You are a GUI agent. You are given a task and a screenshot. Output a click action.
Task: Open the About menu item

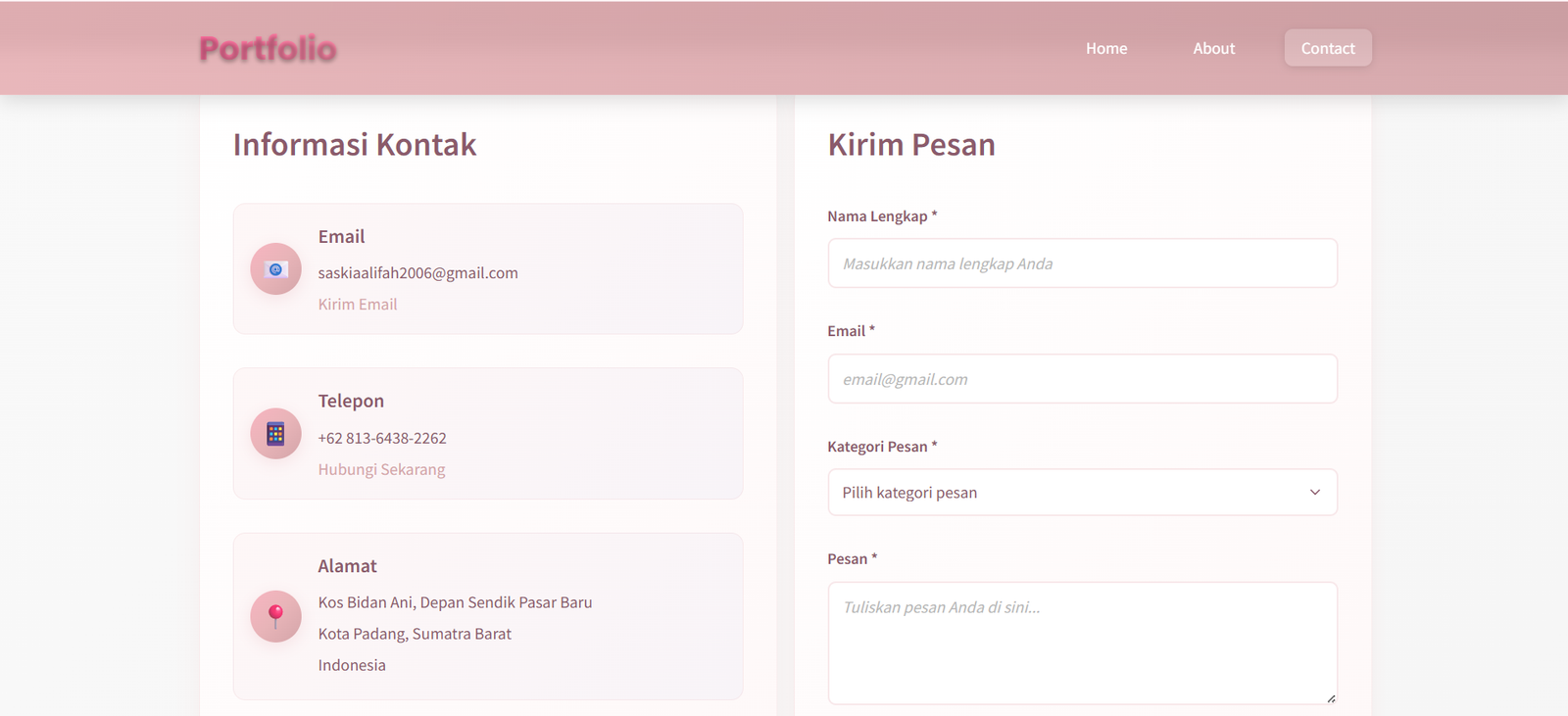pos(1213,48)
